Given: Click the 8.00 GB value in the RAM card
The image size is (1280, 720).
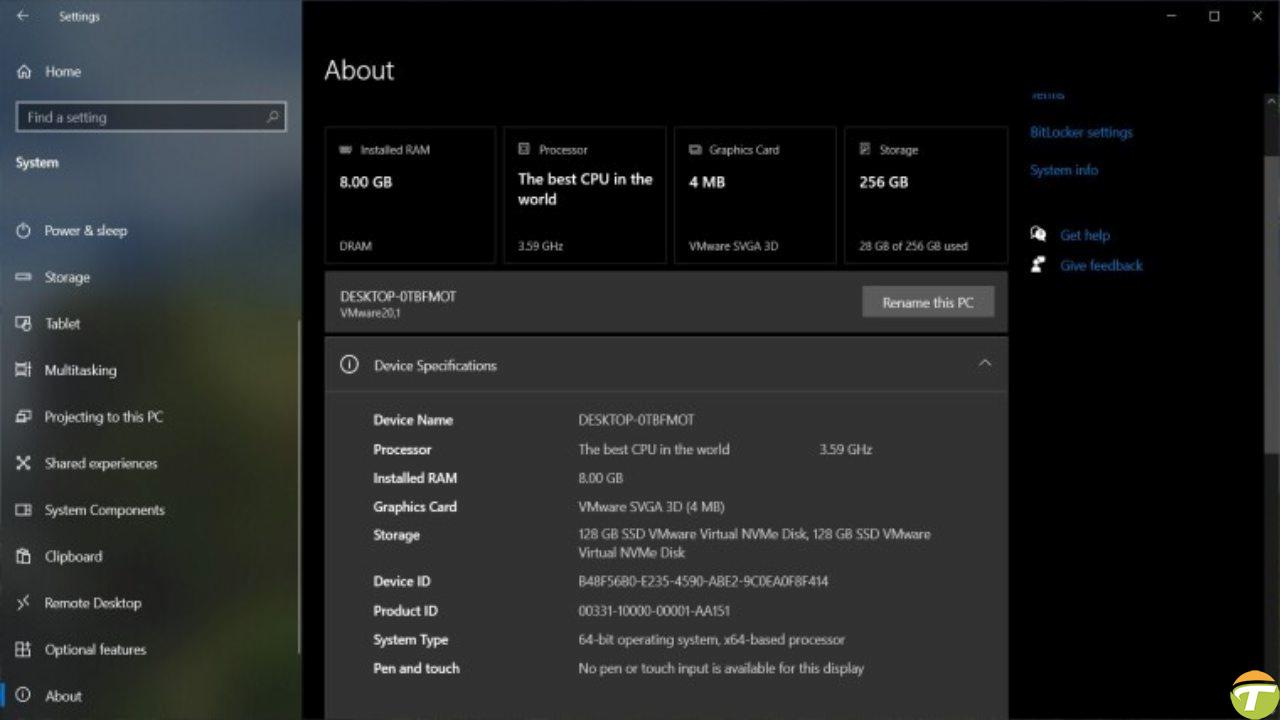Looking at the screenshot, I should 366,182.
